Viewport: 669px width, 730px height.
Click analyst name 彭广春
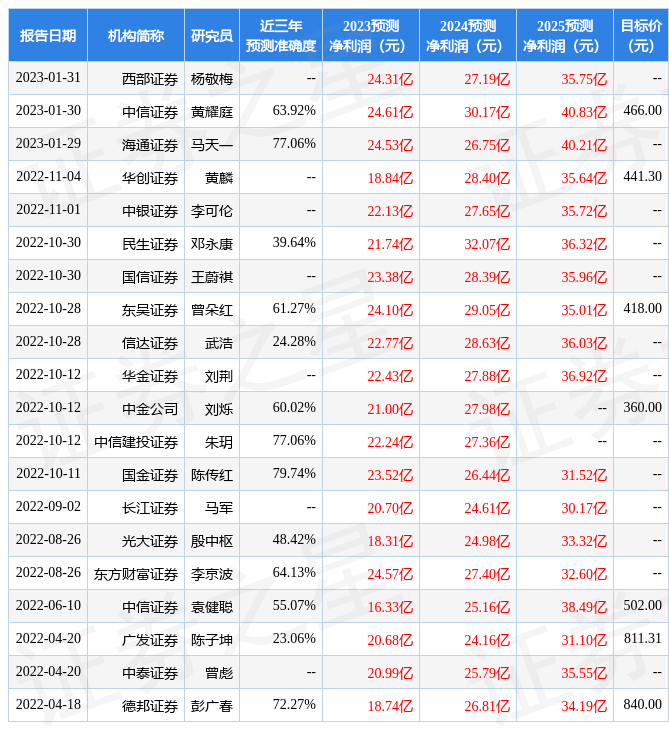coord(212,706)
